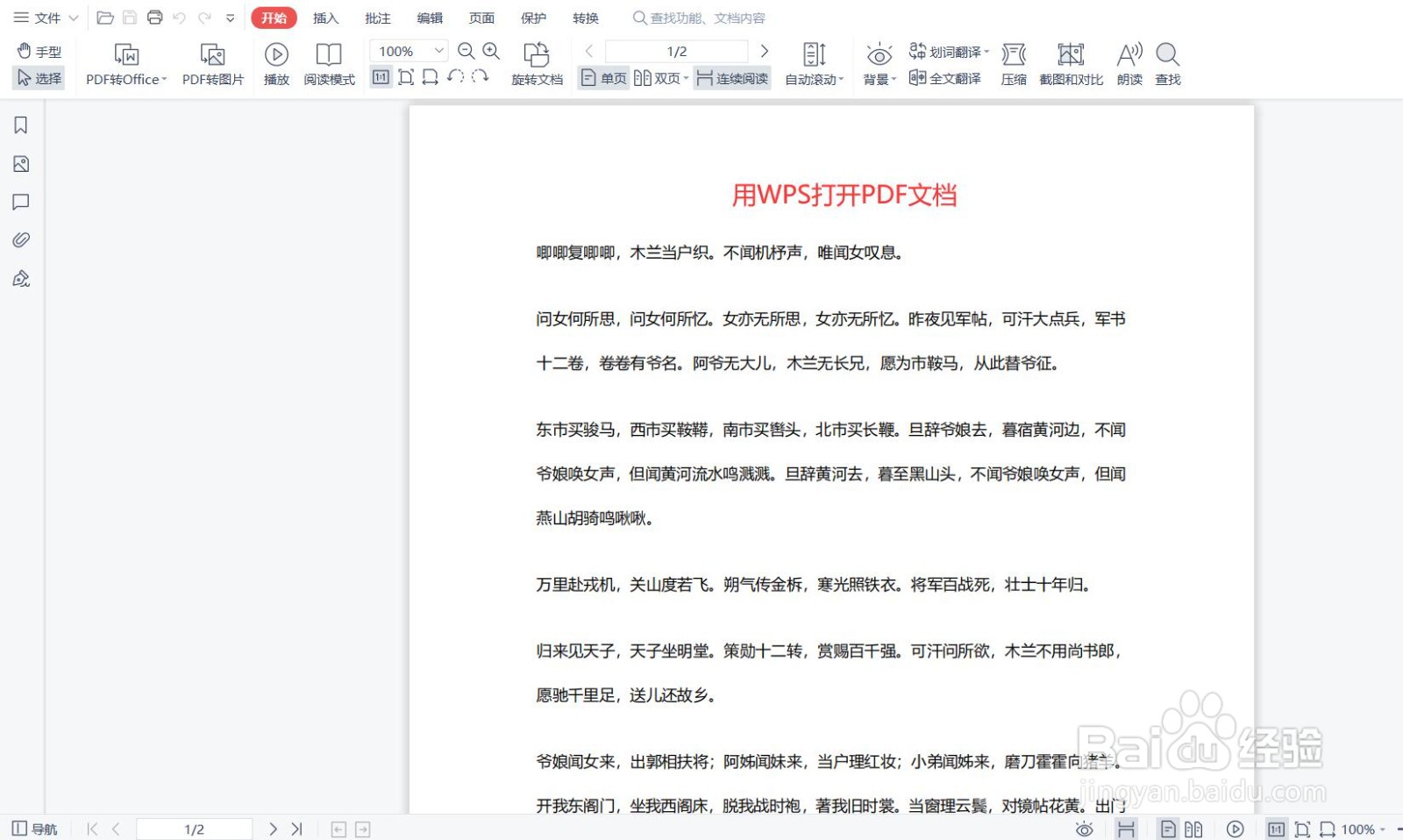
Task: Open the comments panel in the sidebar
Action: [21, 203]
